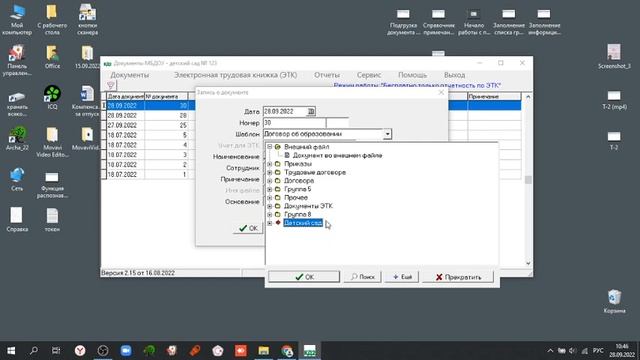This screenshot has height=360, width=640.
Task: Open the Сервис menu
Action: click(x=369, y=75)
